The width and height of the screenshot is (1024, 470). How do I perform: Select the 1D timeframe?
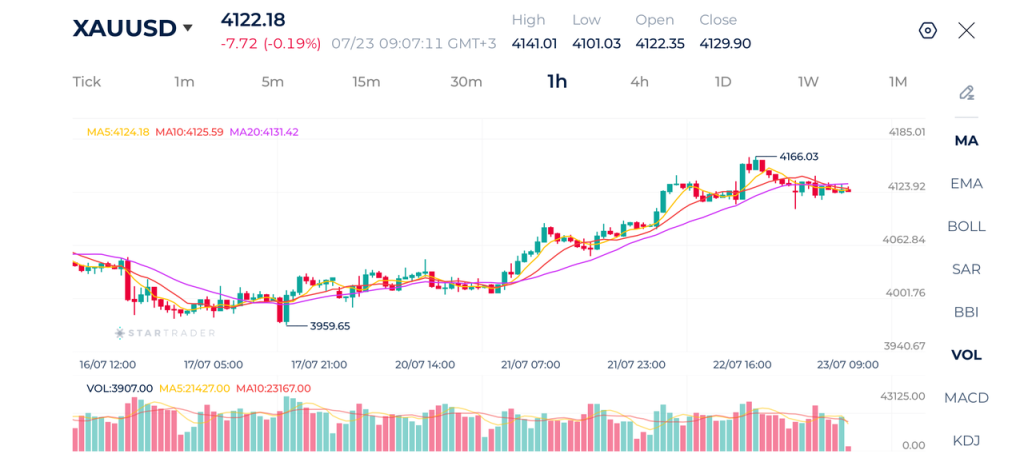(x=723, y=82)
